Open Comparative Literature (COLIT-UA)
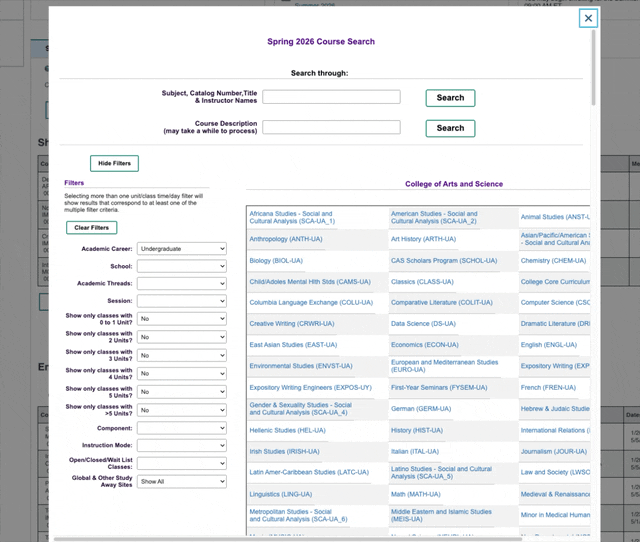Image resolution: width=640 pixels, height=542 pixels. [x=442, y=302]
